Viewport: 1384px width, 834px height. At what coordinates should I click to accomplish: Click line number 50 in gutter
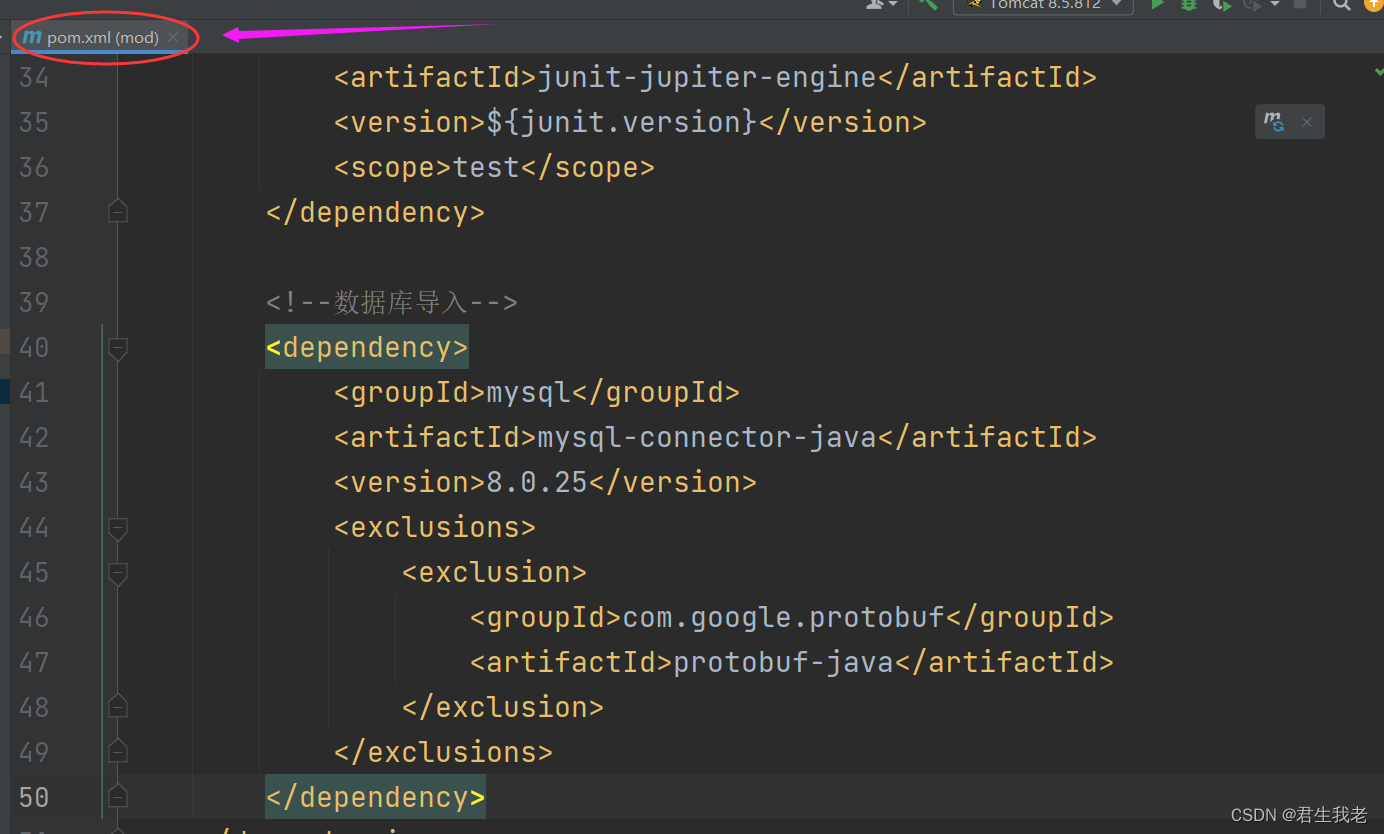[34, 797]
